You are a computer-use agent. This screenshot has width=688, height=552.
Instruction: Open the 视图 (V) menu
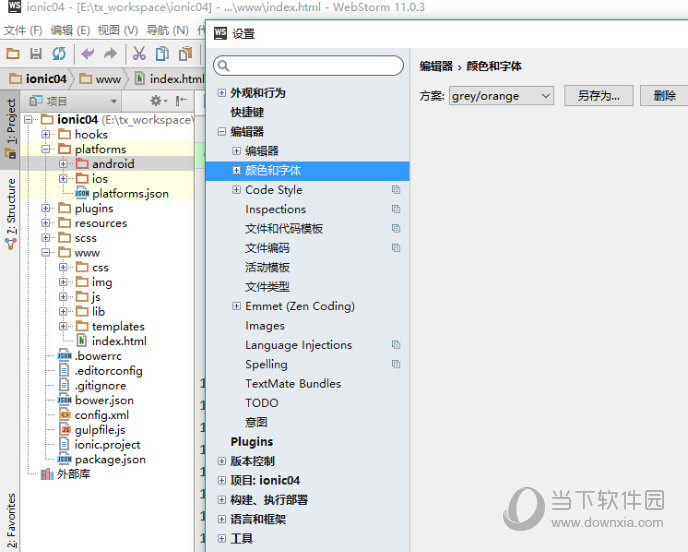[118, 30]
